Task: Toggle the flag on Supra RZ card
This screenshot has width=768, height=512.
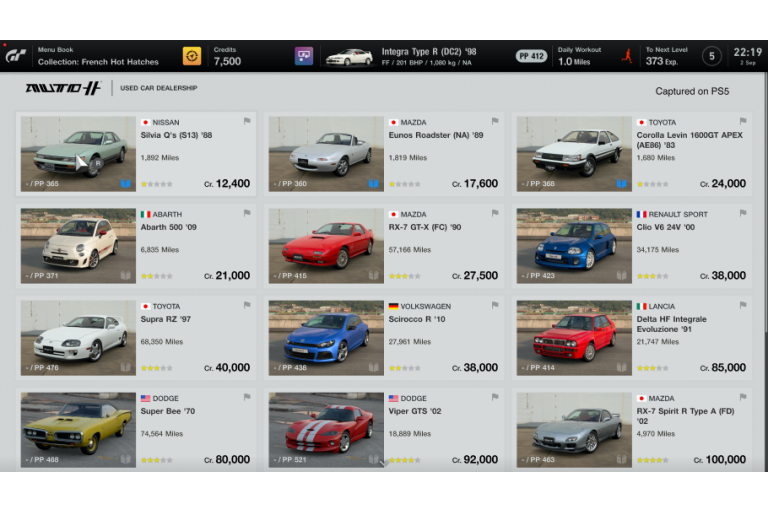Action: [247, 305]
